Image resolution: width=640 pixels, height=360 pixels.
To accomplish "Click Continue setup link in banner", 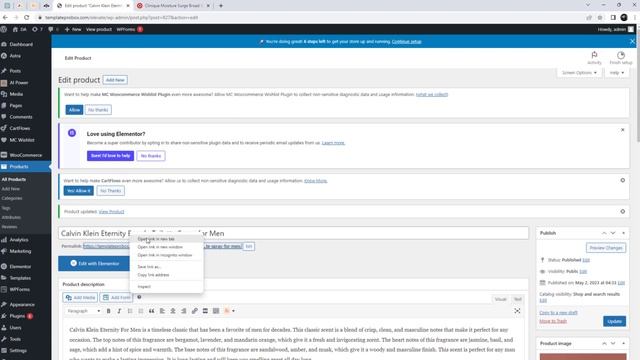I will [407, 42].
